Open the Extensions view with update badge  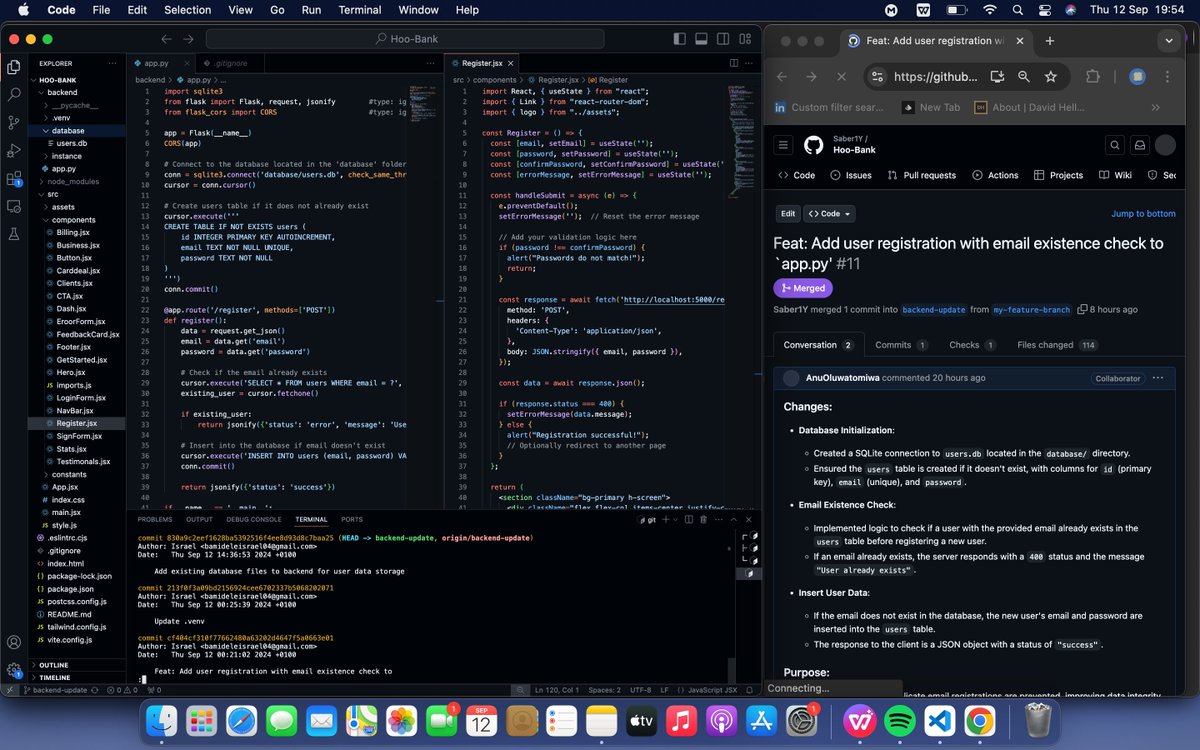click(14, 180)
